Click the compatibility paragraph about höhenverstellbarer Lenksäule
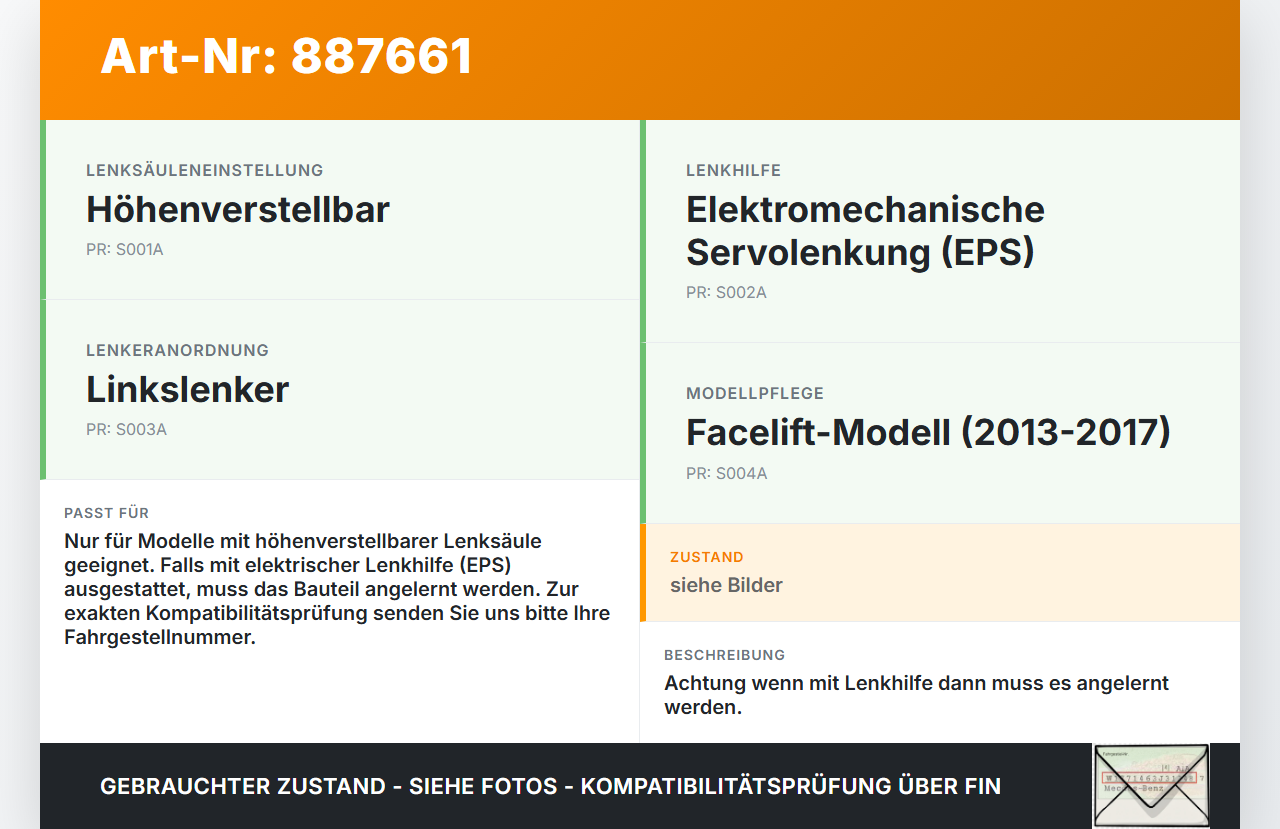The image size is (1280, 829). click(x=337, y=589)
